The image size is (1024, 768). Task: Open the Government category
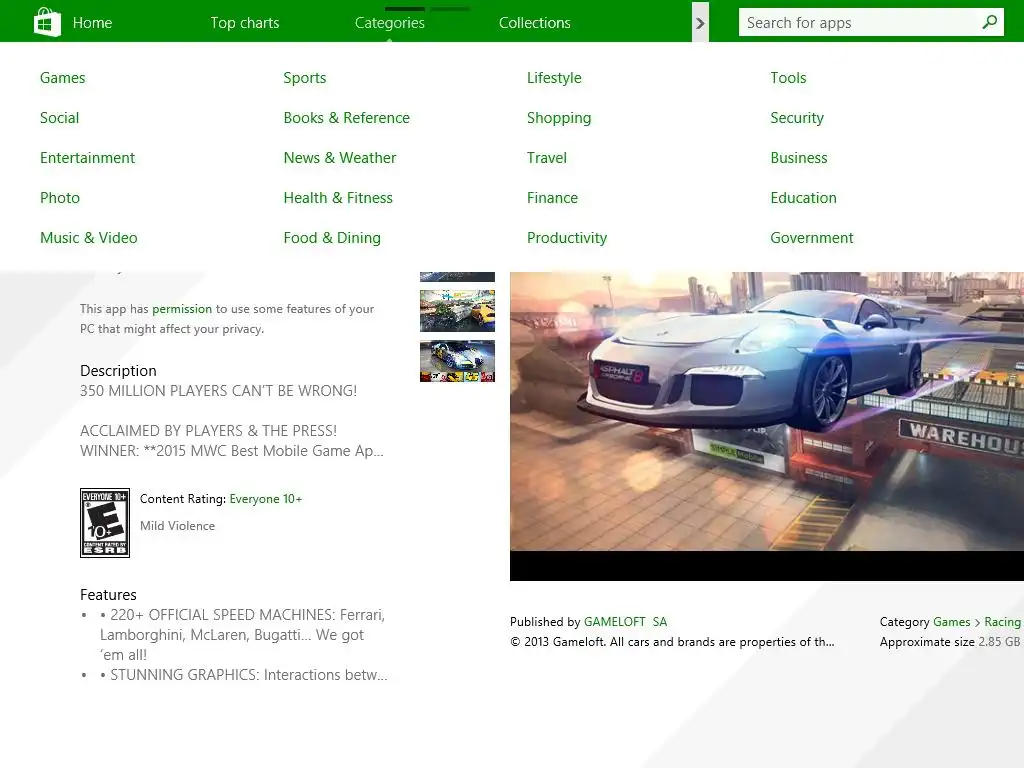pyautogui.click(x=812, y=237)
